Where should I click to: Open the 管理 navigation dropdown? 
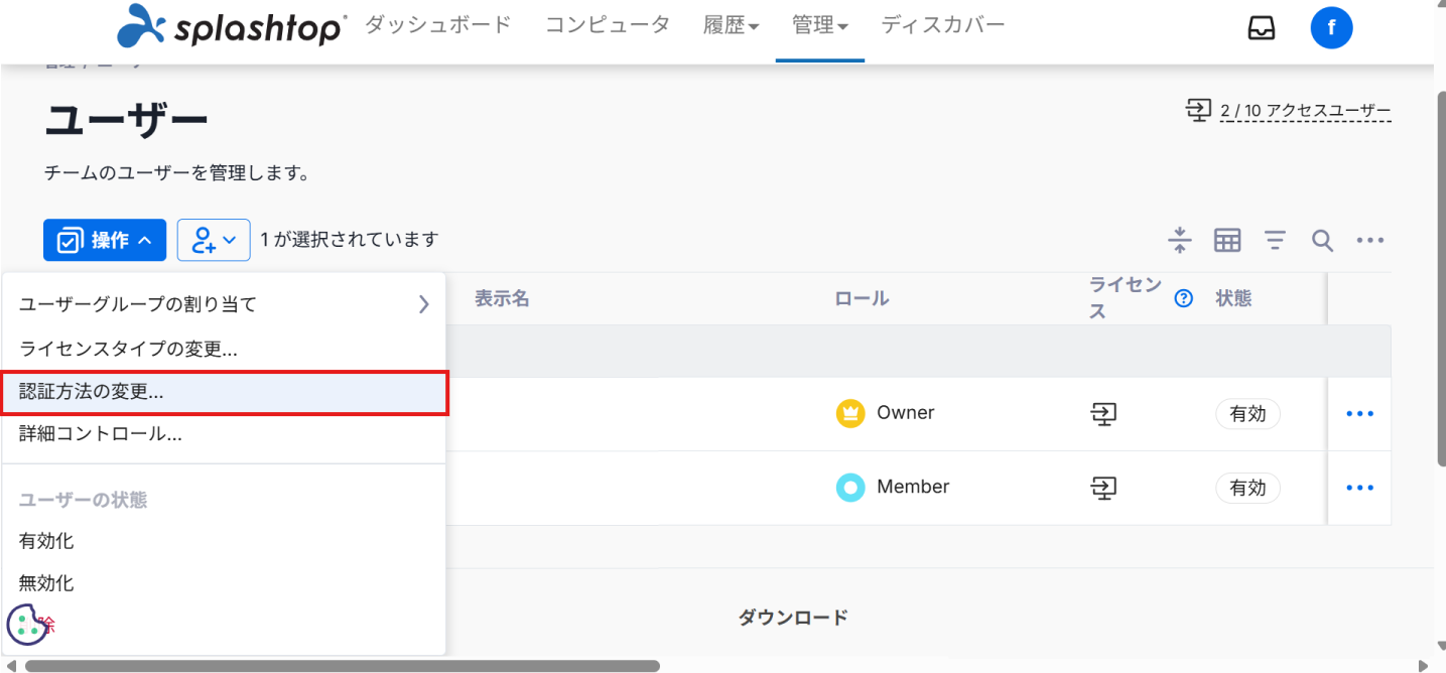pos(819,27)
